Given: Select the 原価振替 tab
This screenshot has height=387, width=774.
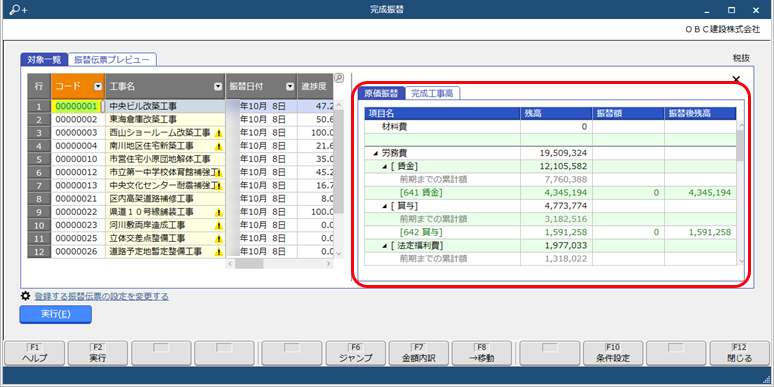Looking at the screenshot, I should tap(382, 93).
